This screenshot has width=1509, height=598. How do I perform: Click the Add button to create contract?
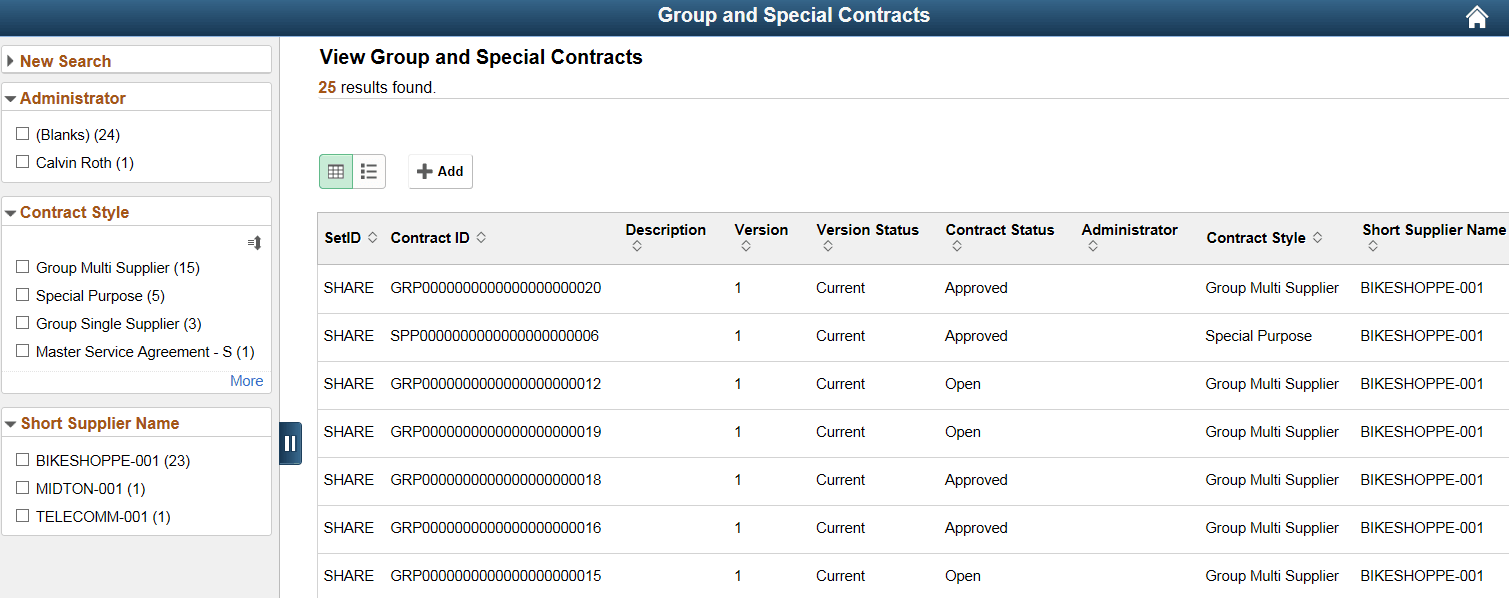pos(440,171)
